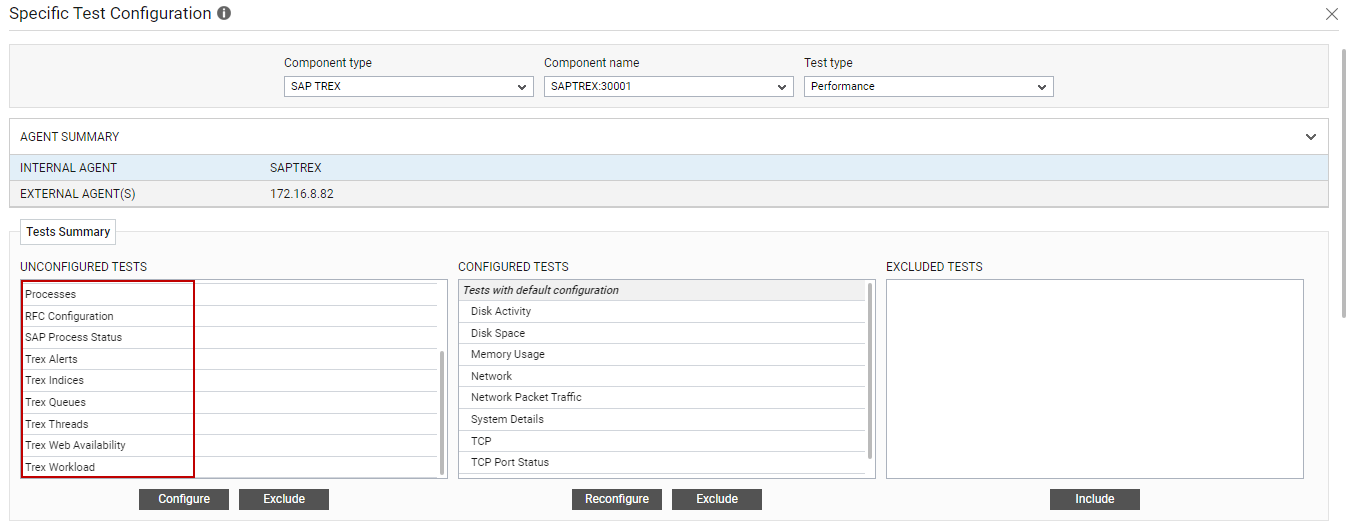The image size is (1346, 524).
Task: Click the unconfigured tests list scrollbar
Action: click(x=442, y=413)
